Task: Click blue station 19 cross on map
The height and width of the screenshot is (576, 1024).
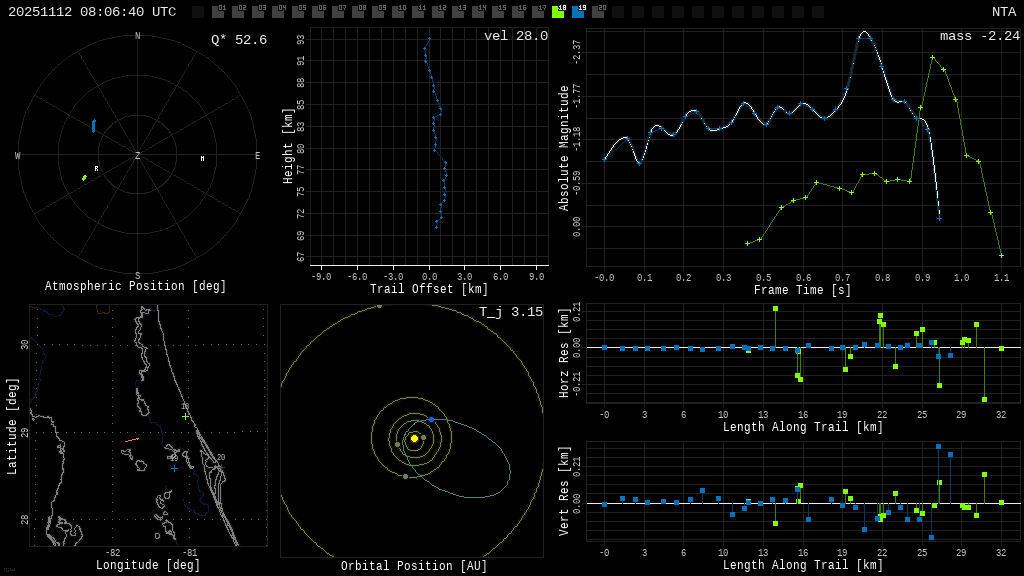Action: tap(174, 468)
